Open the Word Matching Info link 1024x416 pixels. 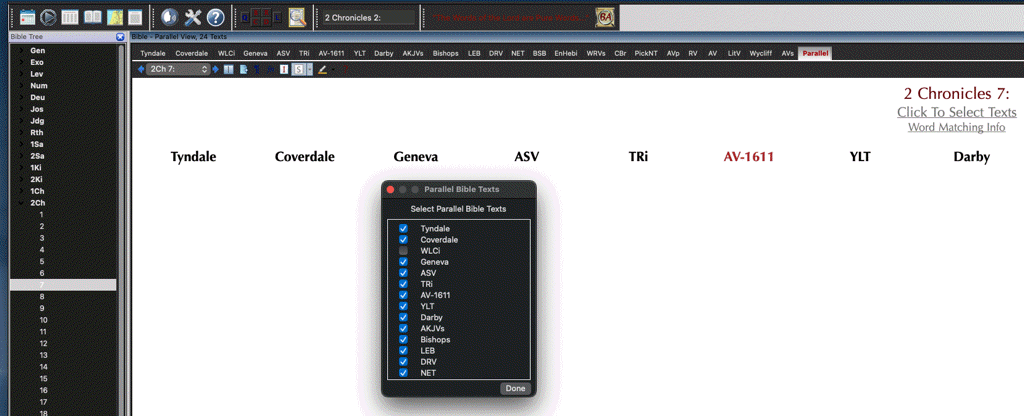(957, 127)
